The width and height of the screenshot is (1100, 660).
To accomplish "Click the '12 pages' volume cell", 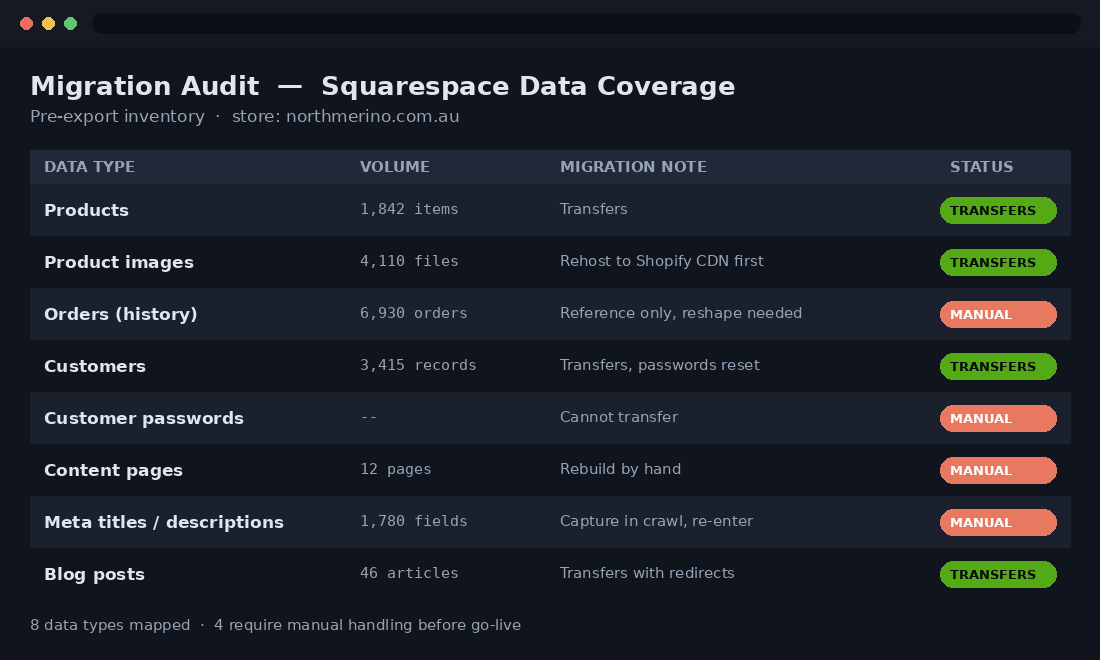I will point(396,469).
